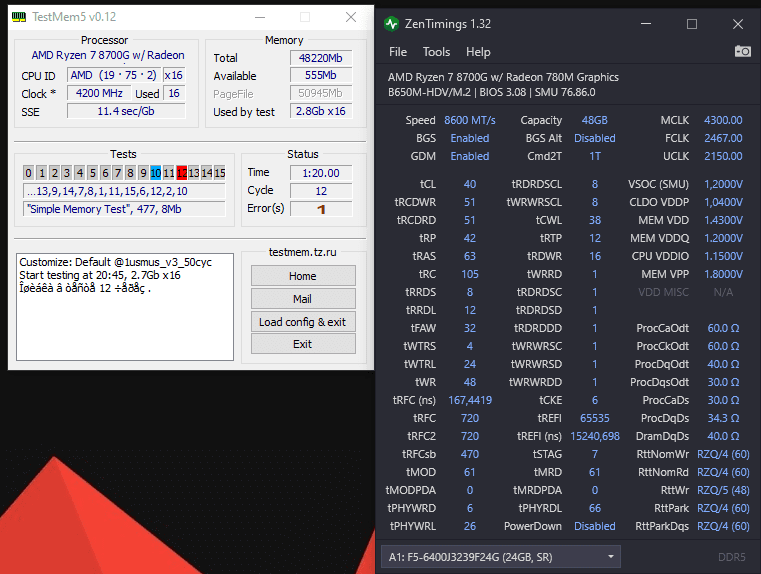
Task: Click the RttWr RZQ/5 (48) value
Action: tap(723, 490)
